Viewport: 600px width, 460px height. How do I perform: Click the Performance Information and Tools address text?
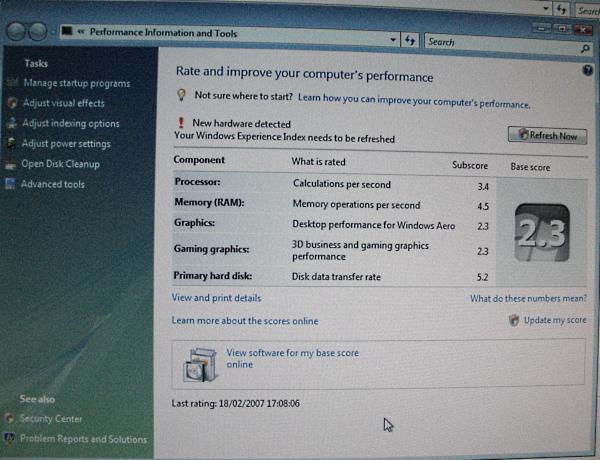tap(163, 33)
